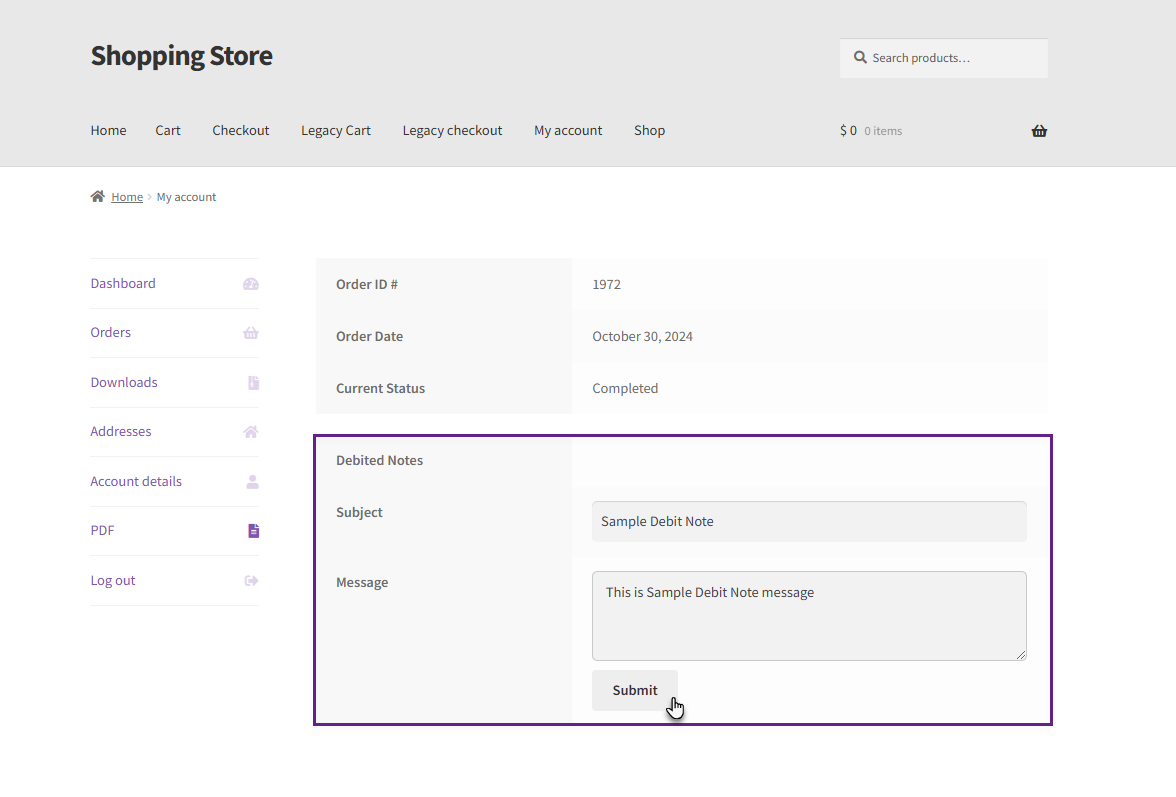This screenshot has height=797, width=1176.
Task: Click the Message field label
Action: 362,583
